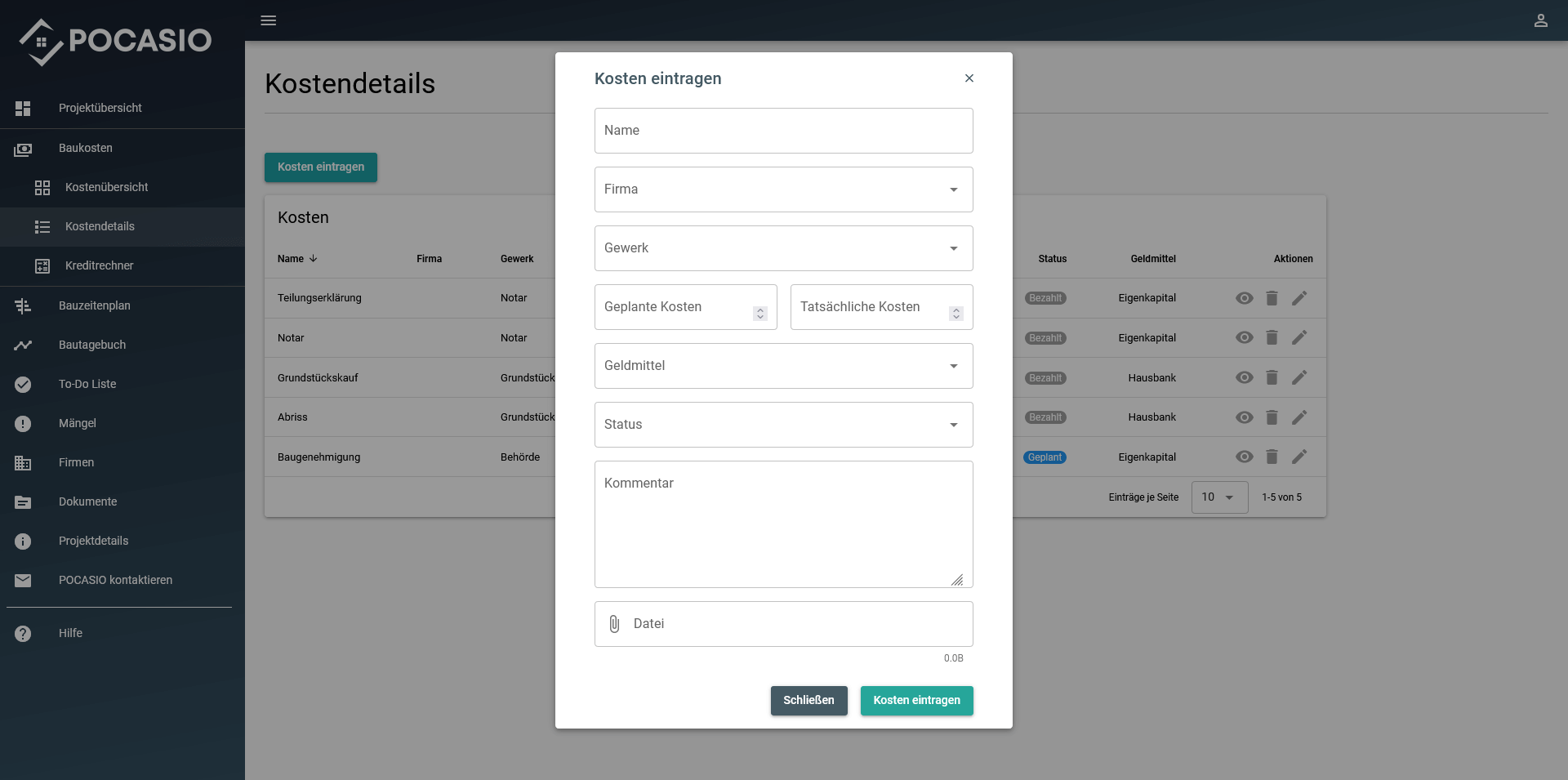
Task: Click the Mängel warning icon
Action: pos(23,423)
